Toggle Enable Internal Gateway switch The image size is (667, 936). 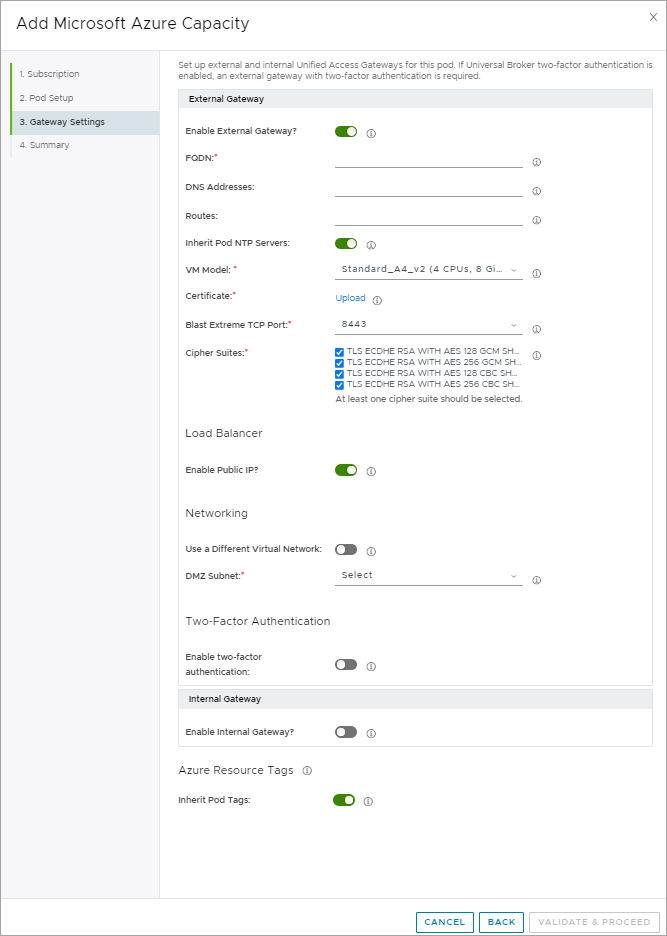point(346,732)
